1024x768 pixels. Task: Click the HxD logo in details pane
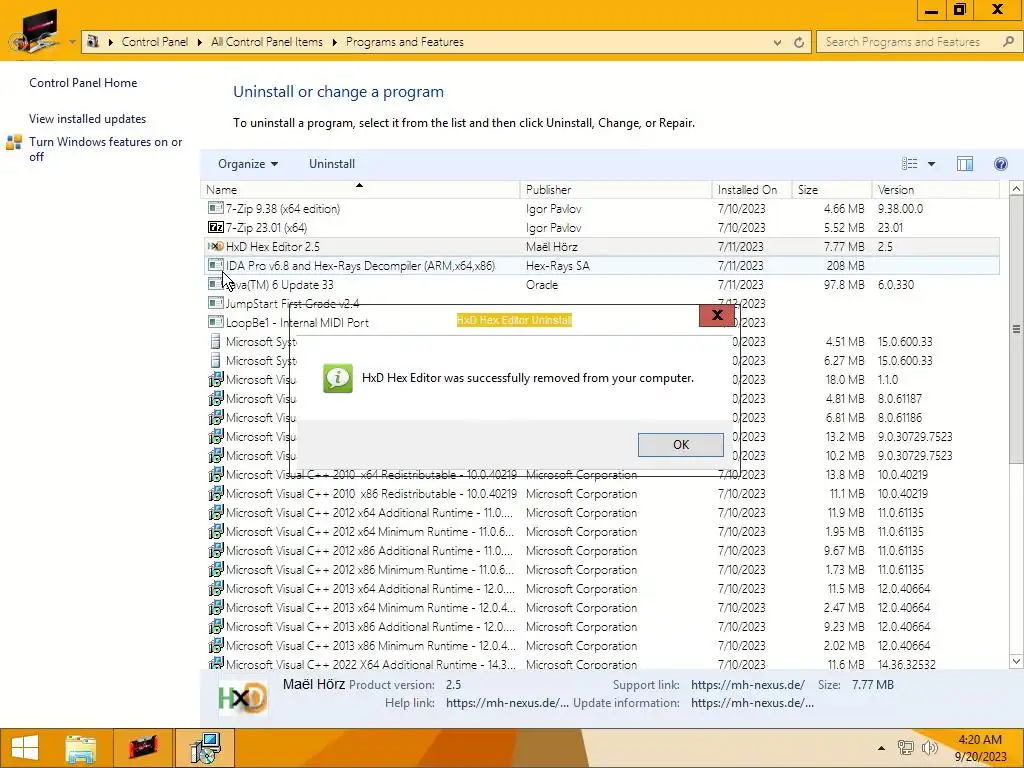pyautogui.click(x=242, y=698)
